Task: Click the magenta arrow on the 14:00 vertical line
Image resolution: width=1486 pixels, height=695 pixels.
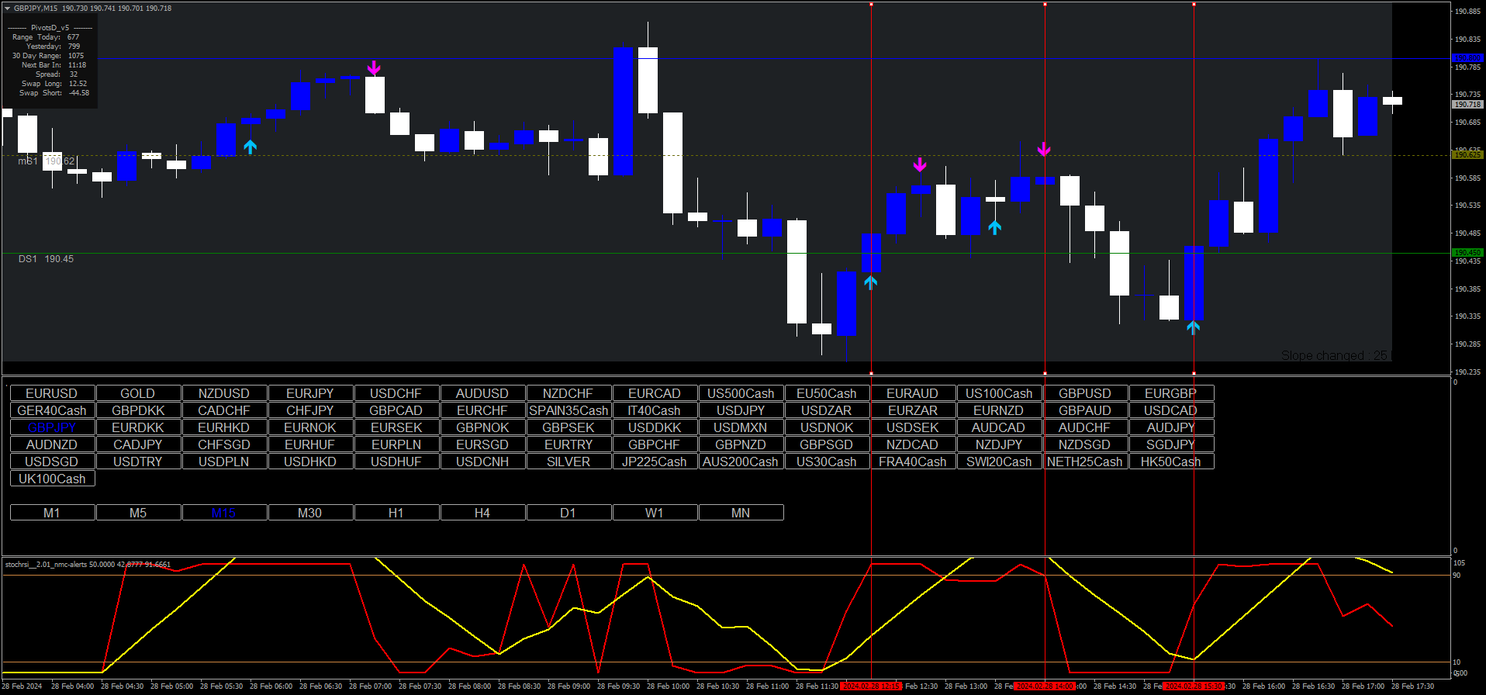Action: (1044, 149)
